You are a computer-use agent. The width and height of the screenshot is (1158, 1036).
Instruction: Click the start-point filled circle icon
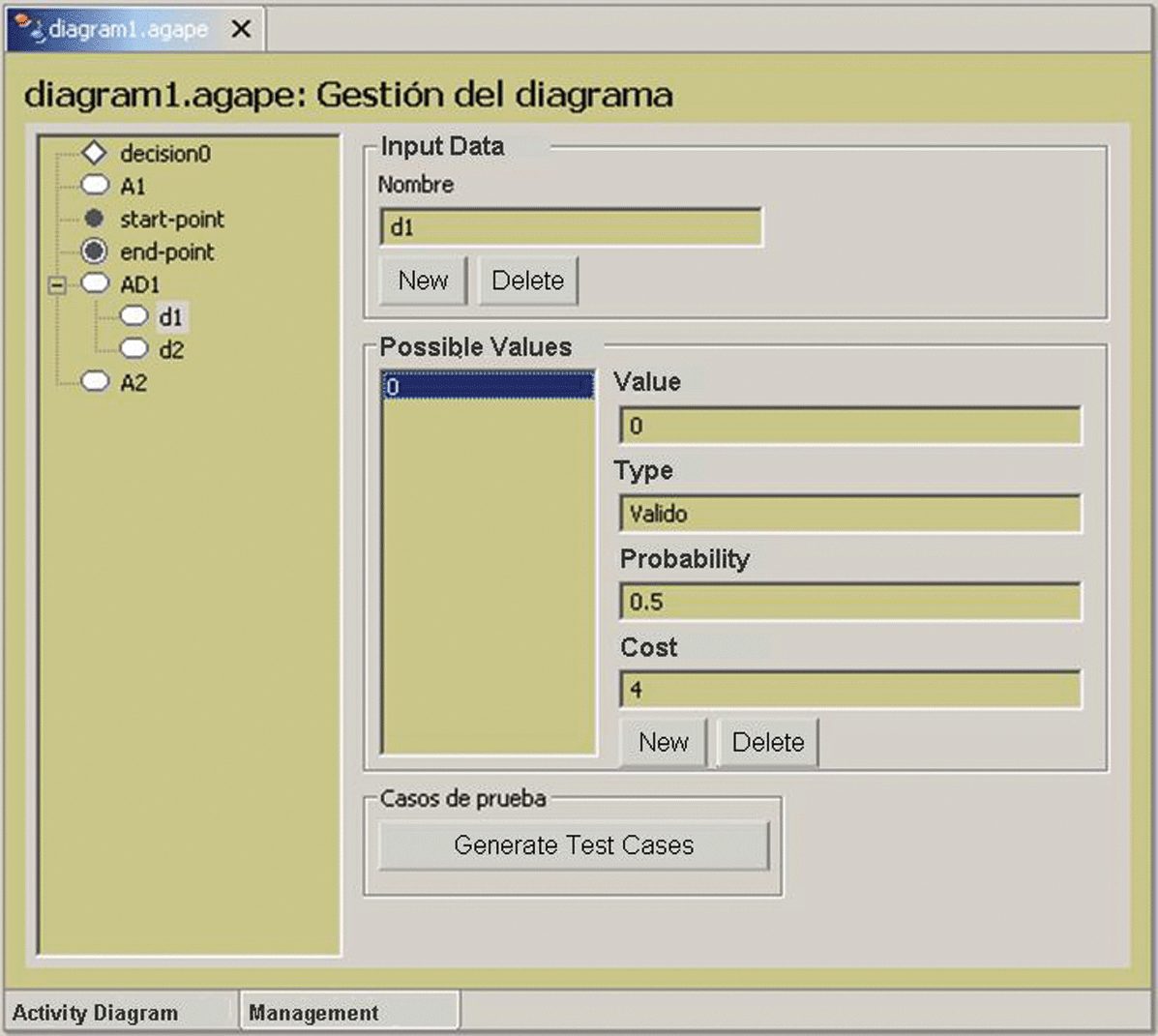94,219
